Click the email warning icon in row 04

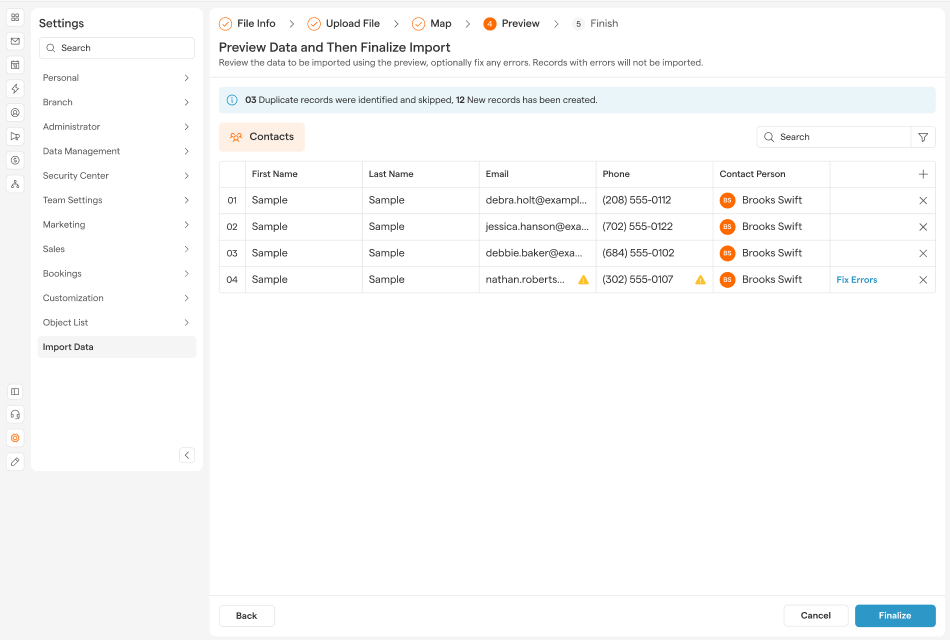click(584, 280)
